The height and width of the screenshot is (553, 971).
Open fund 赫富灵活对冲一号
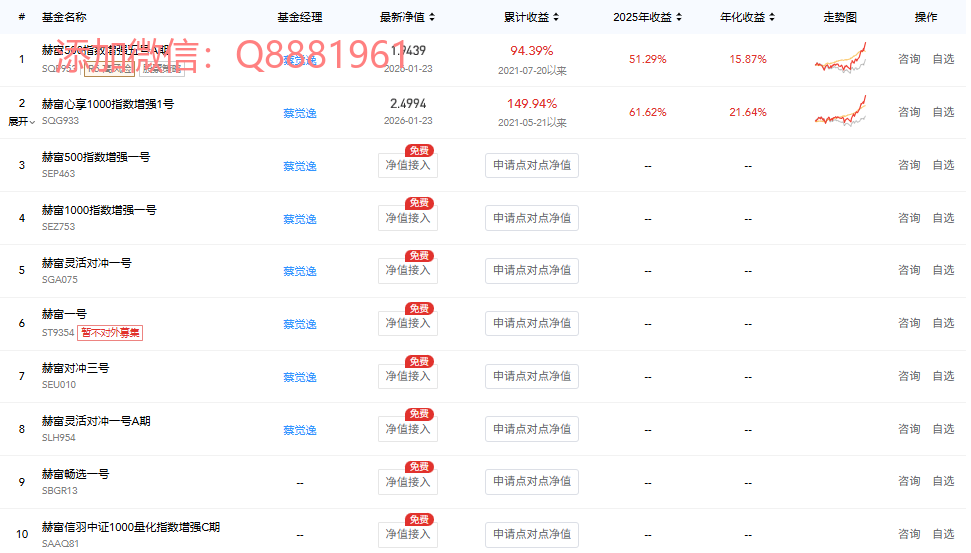(x=86, y=263)
